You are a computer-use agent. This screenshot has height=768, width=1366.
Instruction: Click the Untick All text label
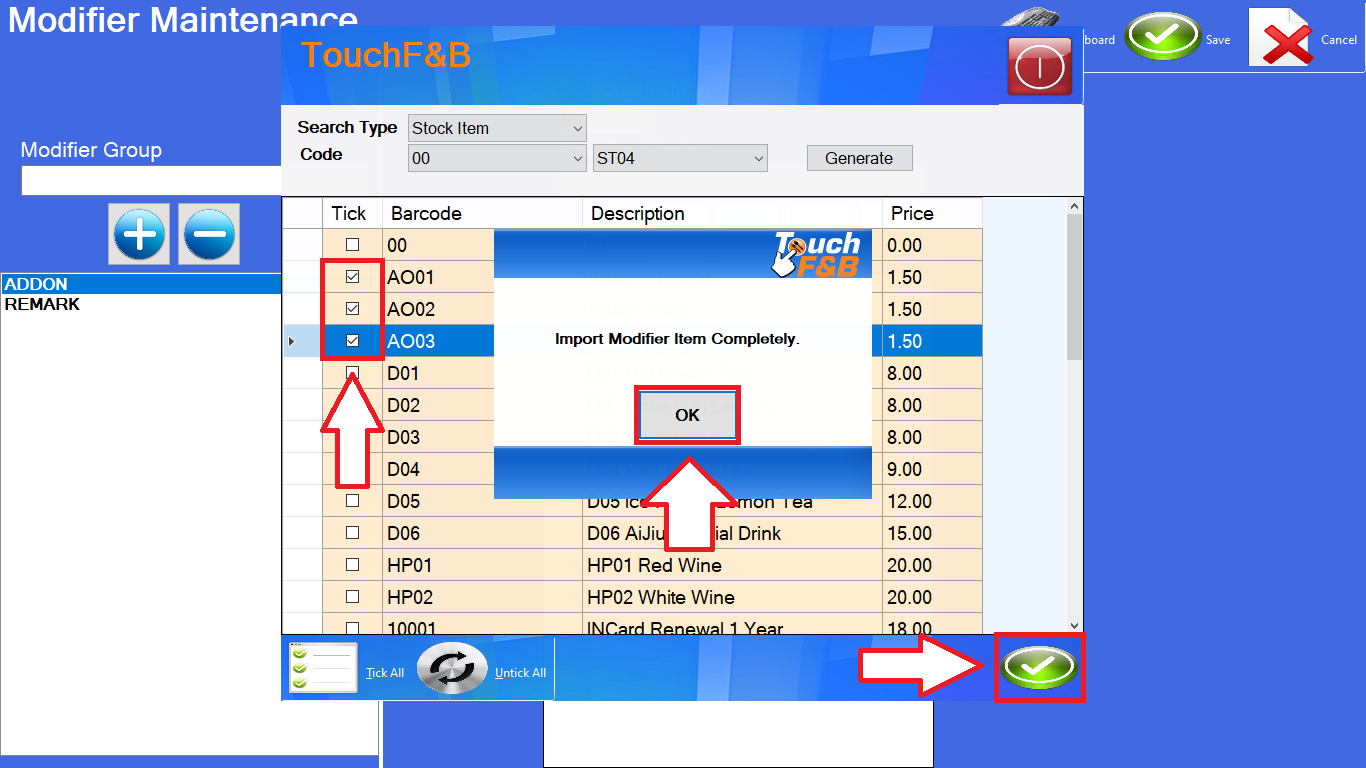click(520, 673)
